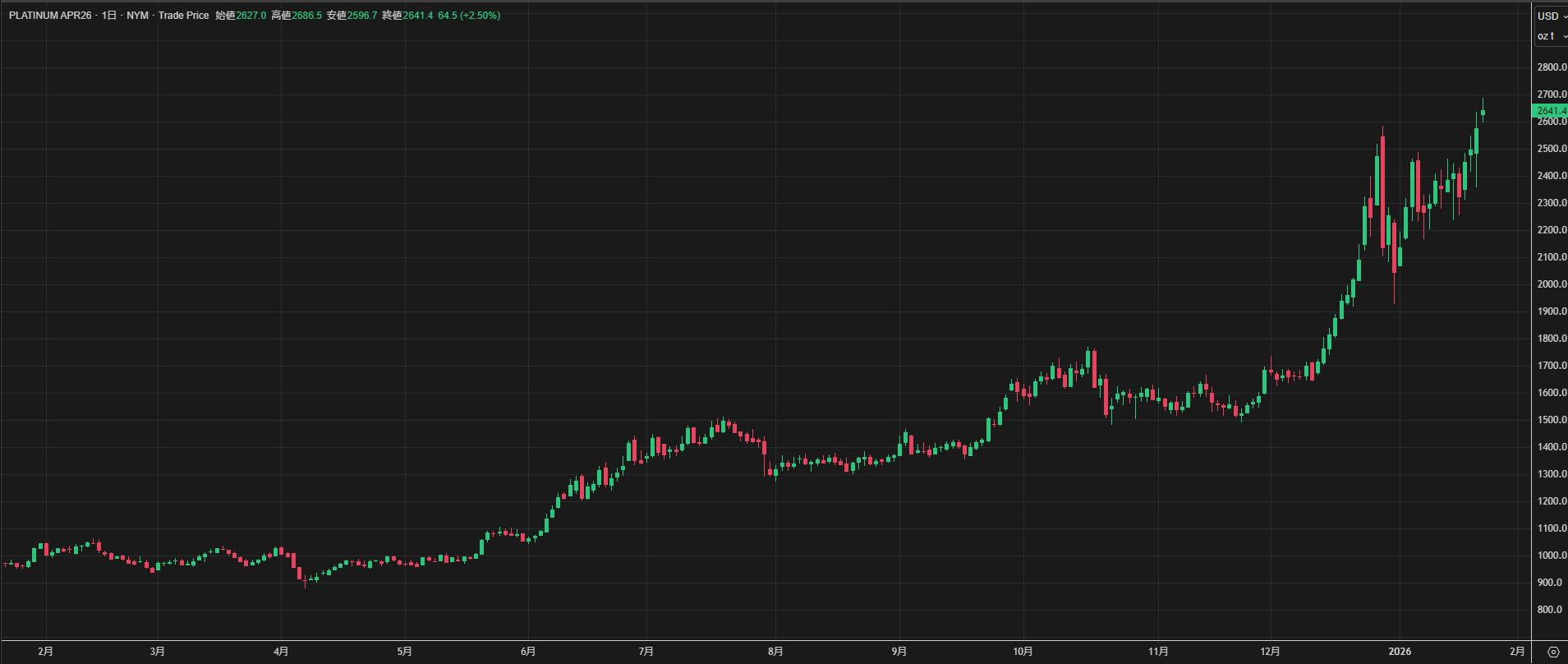Click the 2026 year marker on time axis
This screenshot has width=1568, height=664.
tap(1400, 652)
